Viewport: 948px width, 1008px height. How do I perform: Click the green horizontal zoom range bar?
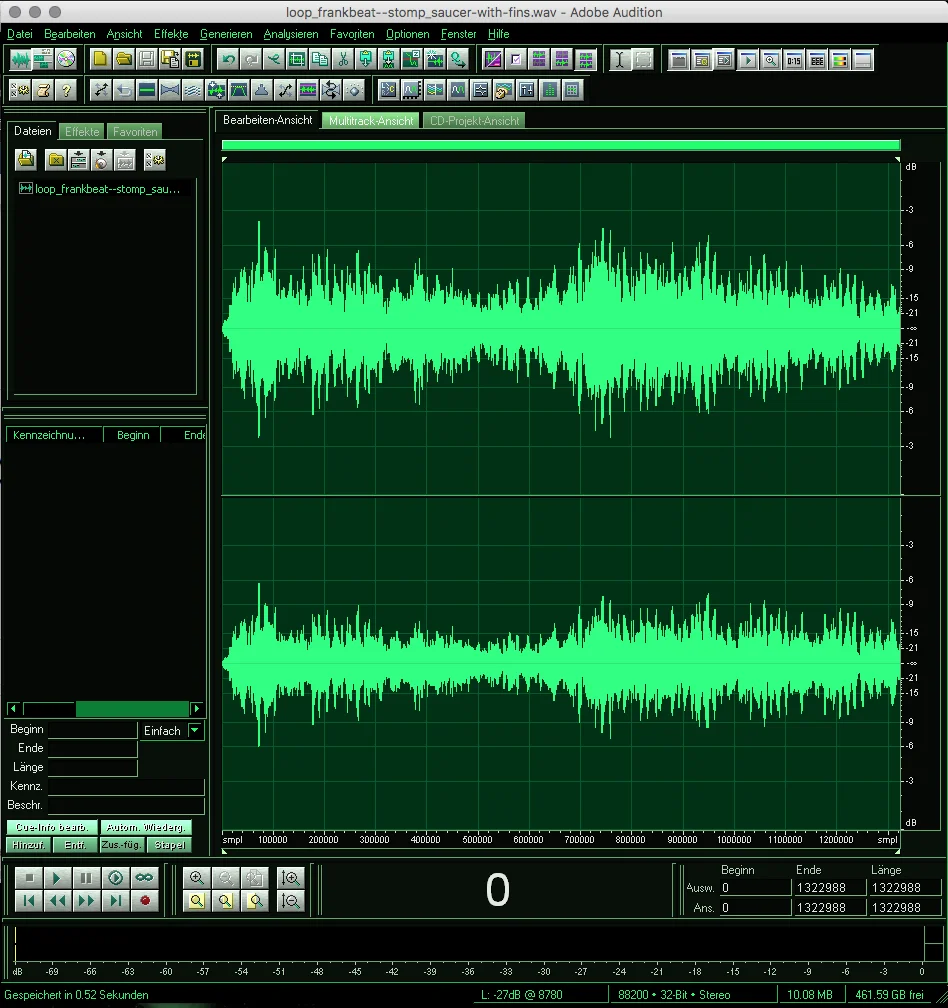(x=560, y=145)
